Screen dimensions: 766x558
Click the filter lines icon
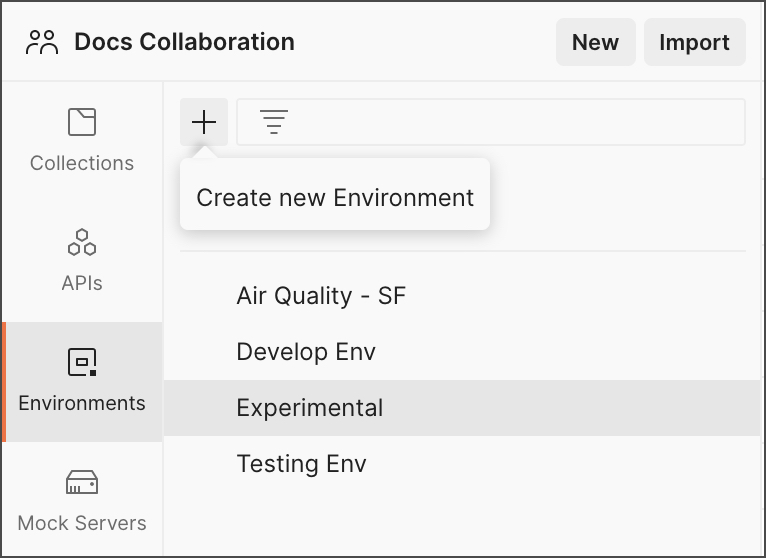273,123
